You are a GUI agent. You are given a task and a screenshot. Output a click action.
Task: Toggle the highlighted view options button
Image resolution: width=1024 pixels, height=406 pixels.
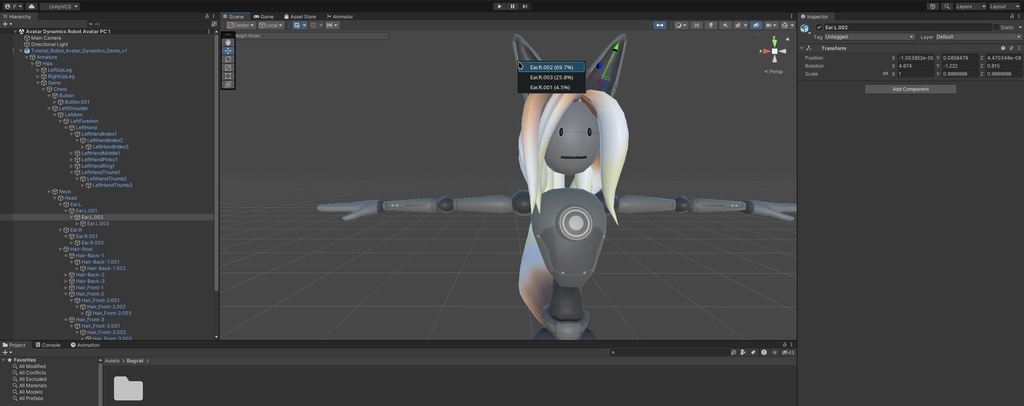pyautogui.click(x=660, y=25)
